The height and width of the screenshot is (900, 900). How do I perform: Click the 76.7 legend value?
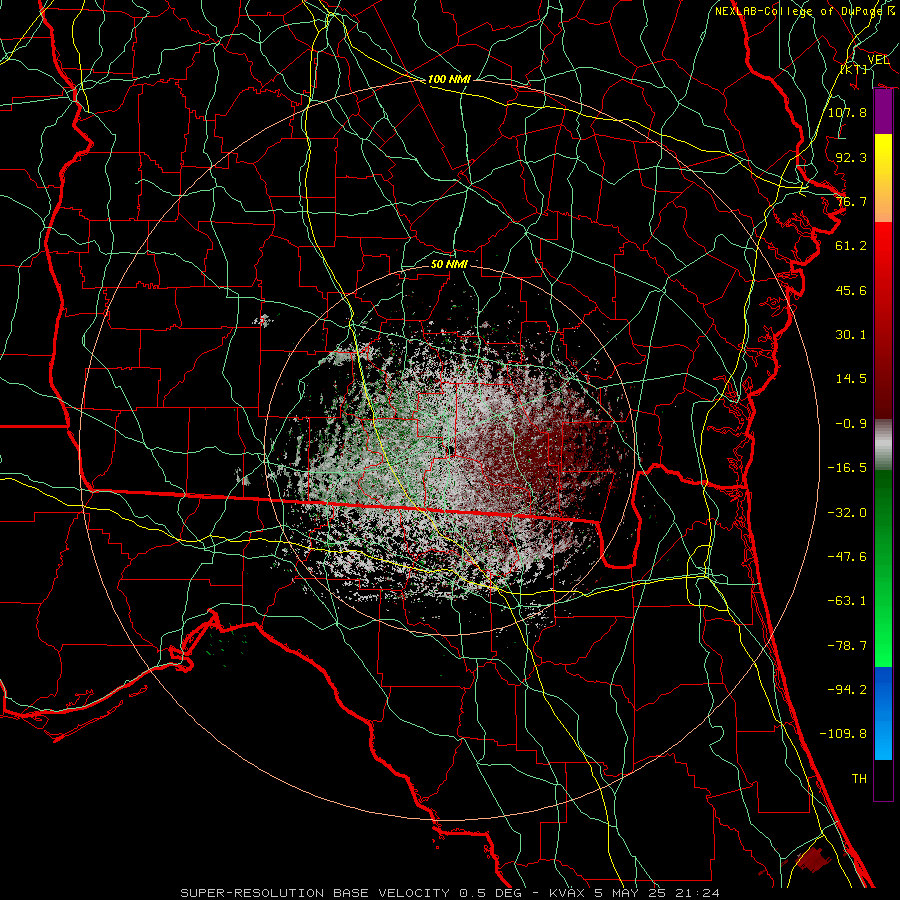pyautogui.click(x=851, y=201)
